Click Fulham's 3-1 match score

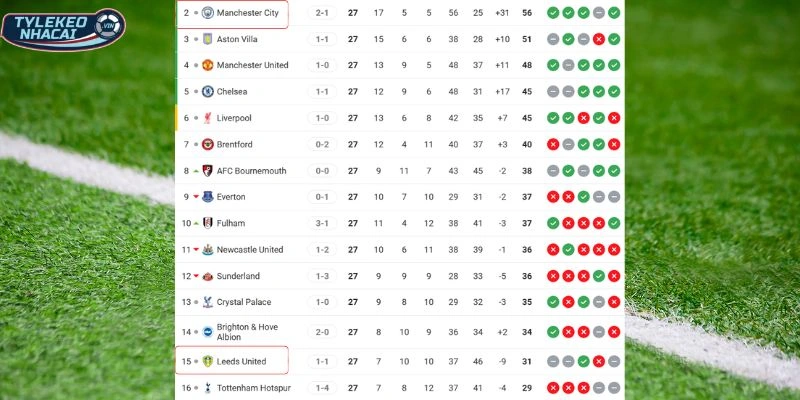coord(323,223)
